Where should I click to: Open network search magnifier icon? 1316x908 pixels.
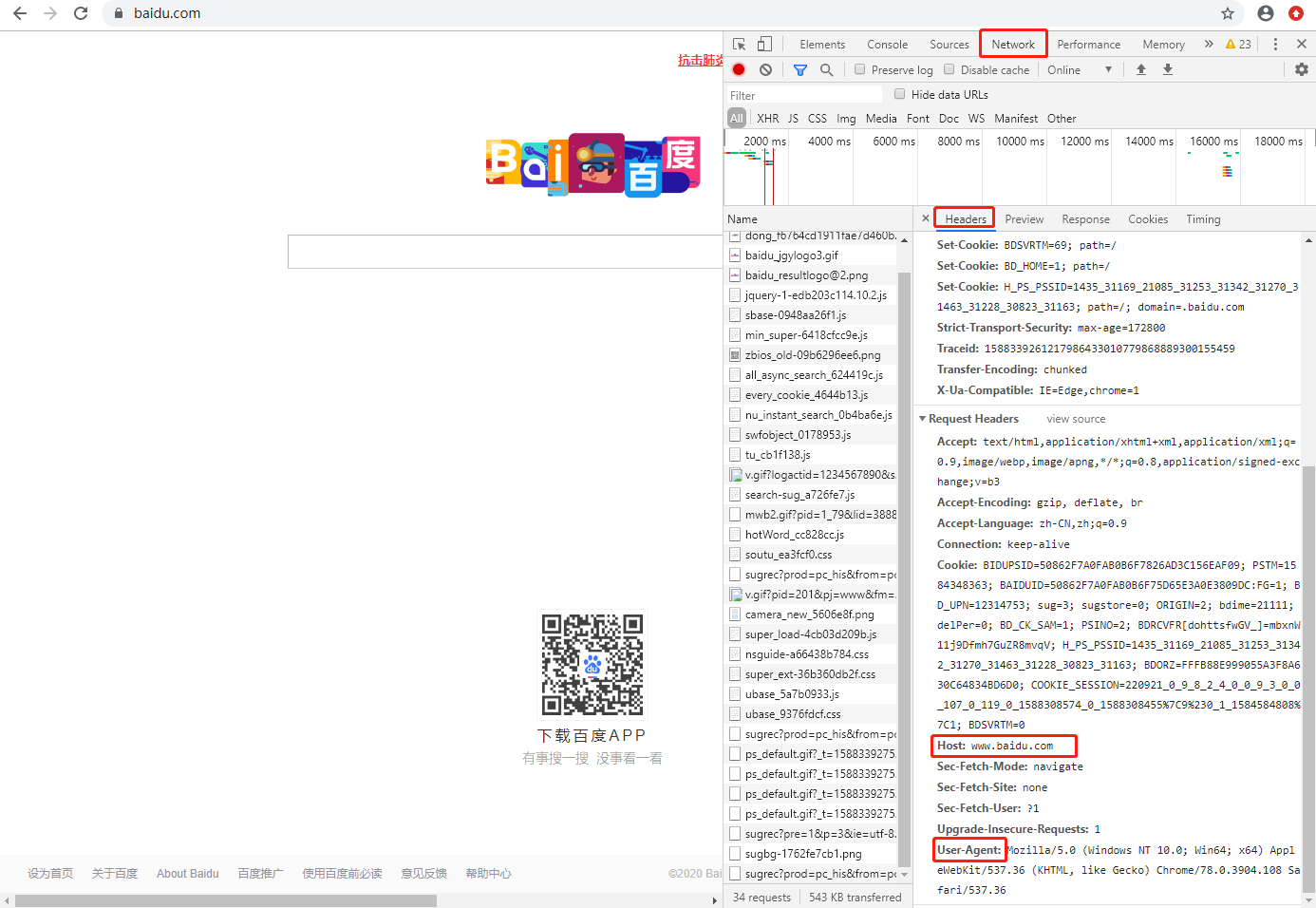pos(827,69)
